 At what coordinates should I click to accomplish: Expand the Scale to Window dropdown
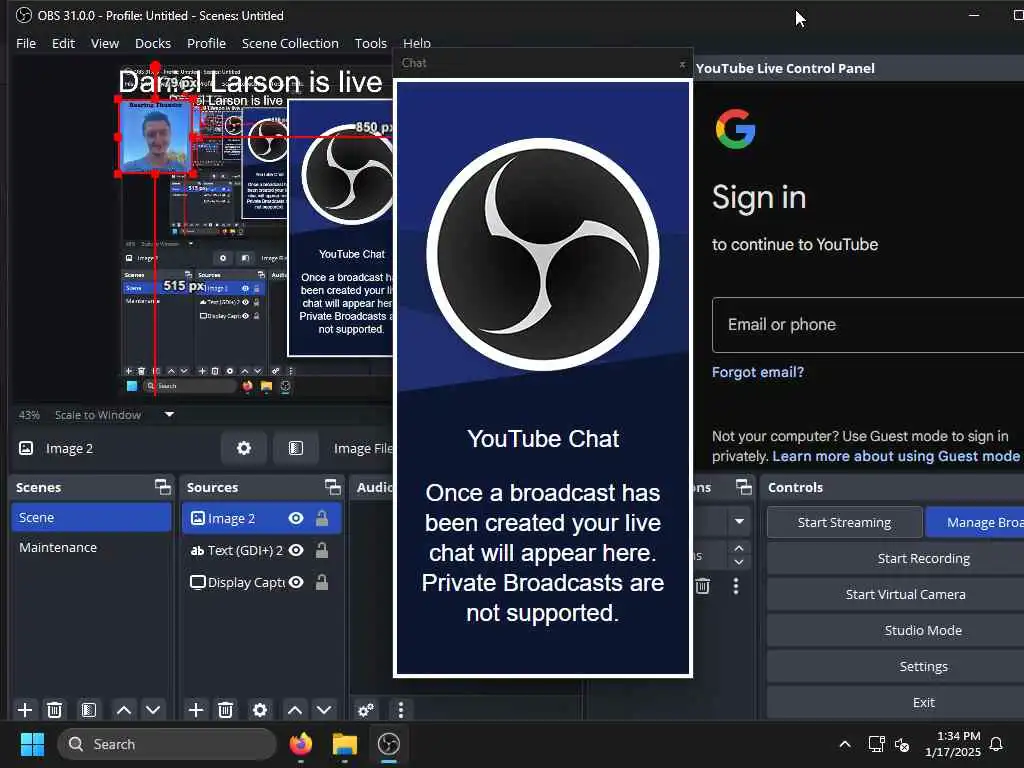coord(169,415)
